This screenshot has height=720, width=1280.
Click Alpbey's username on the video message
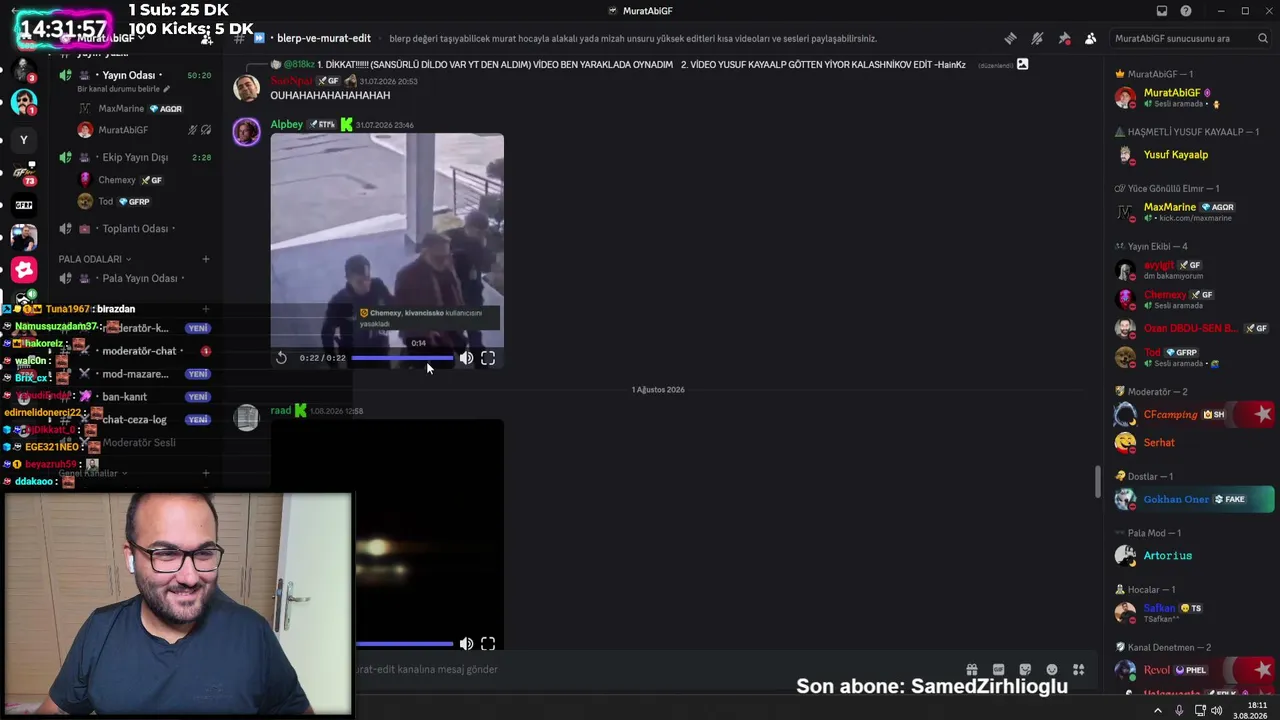click(286, 125)
